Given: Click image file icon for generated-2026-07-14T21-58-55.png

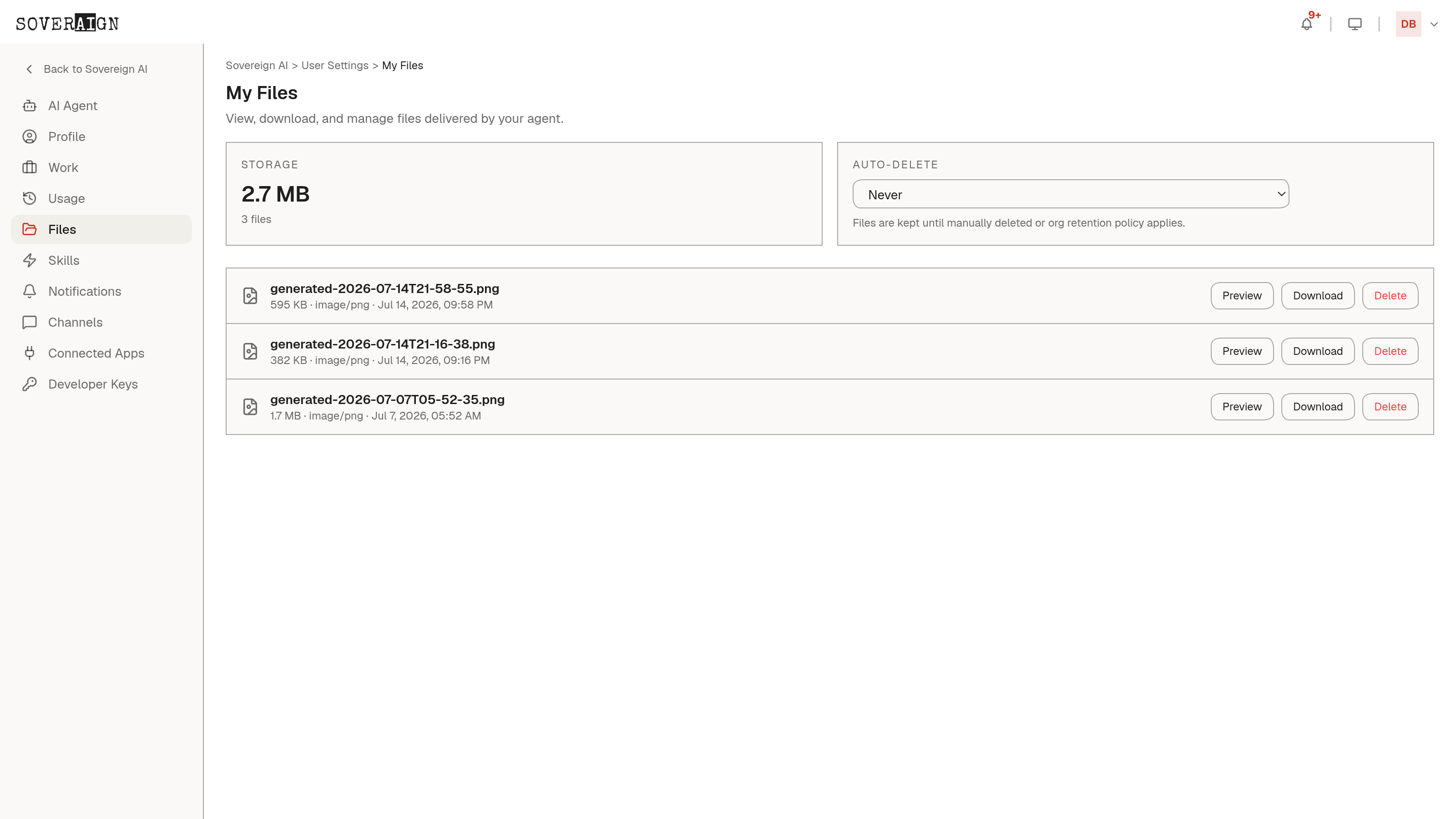Looking at the screenshot, I should (250, 296).
